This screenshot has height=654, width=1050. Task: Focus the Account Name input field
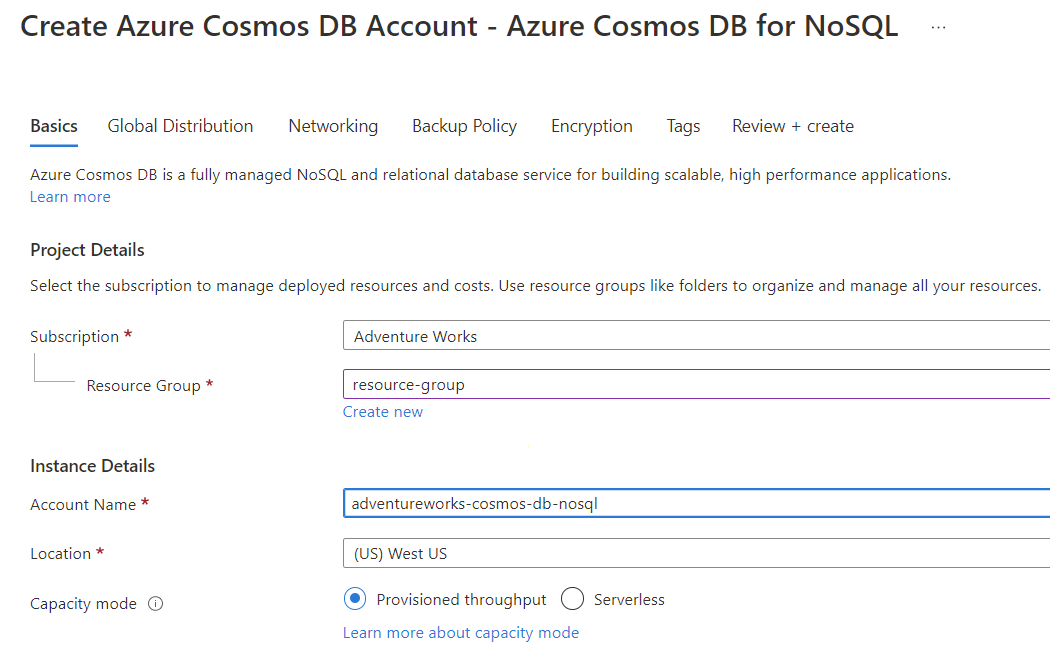pos(696,503)
